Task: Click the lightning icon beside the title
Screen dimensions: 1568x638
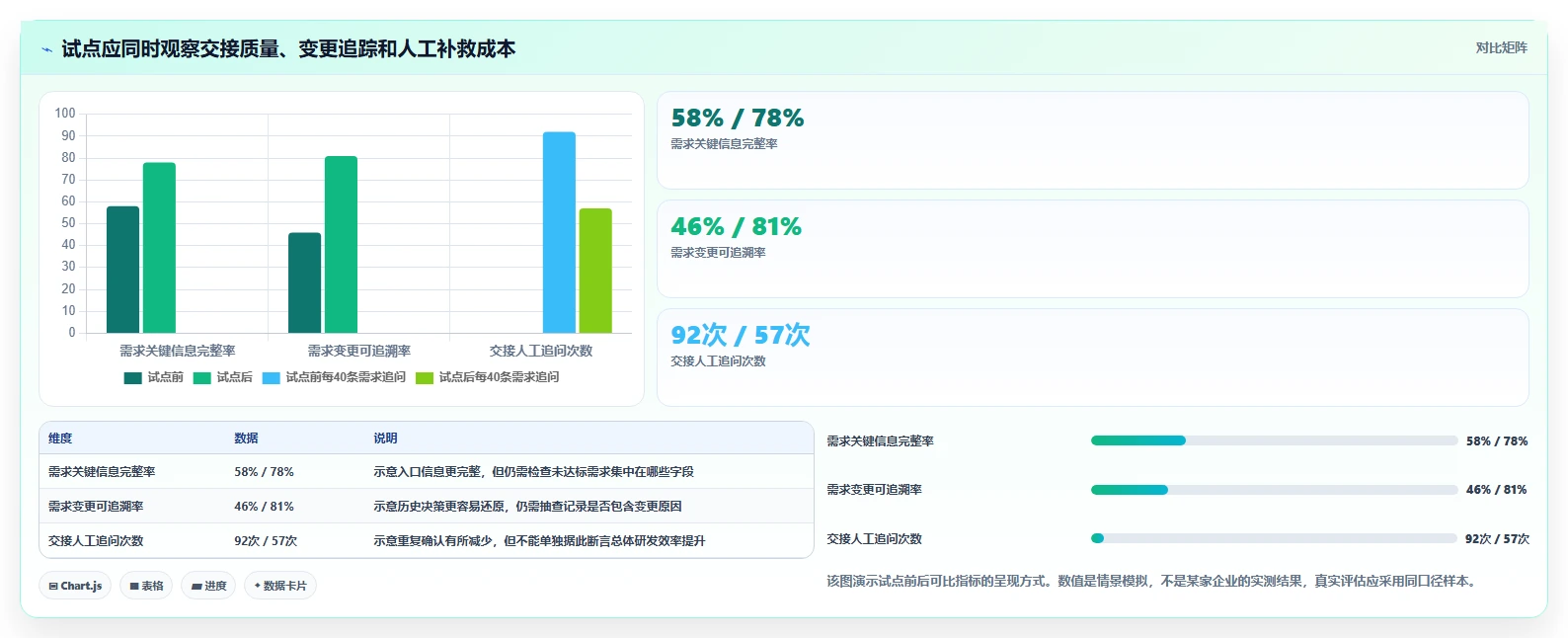Action: pos(46,49)
